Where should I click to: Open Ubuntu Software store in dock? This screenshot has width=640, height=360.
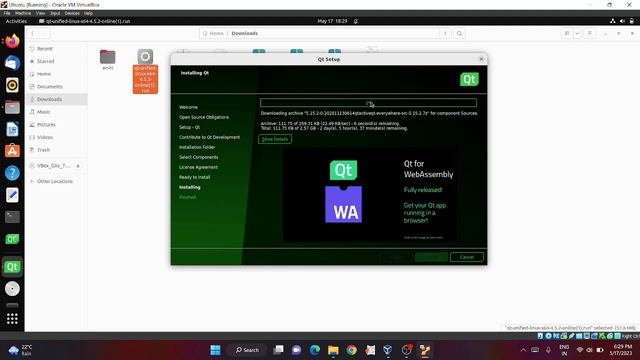12,151
